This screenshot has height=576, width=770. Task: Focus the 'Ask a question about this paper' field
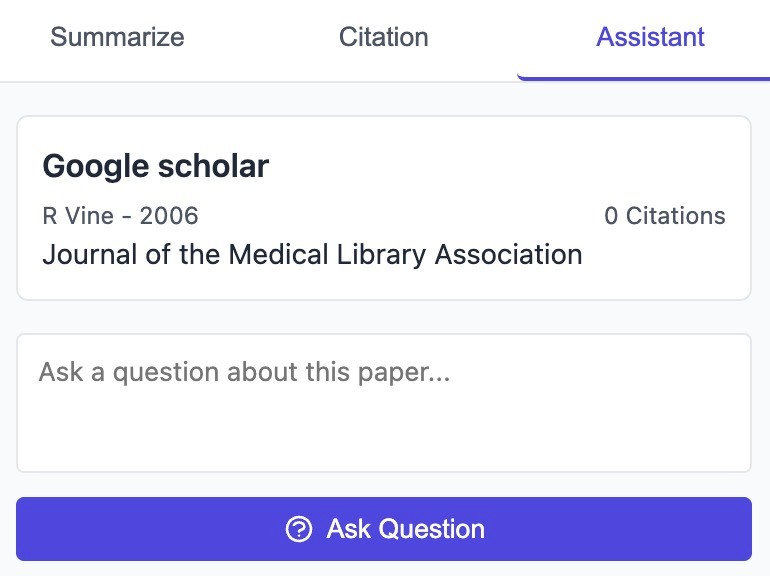tap(383, 402)
